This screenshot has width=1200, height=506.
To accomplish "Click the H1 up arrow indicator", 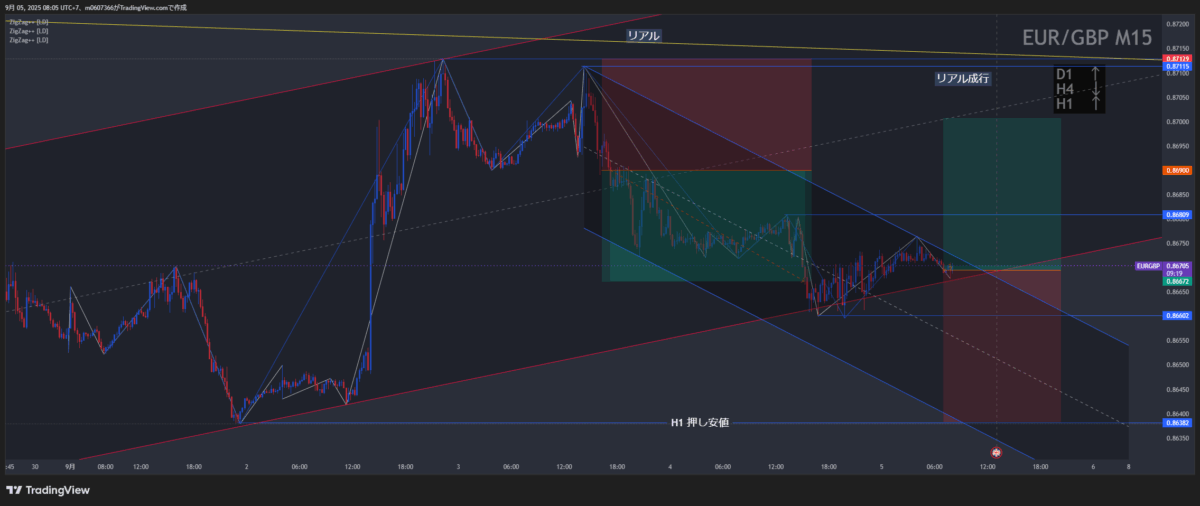I will [1096, 104].
